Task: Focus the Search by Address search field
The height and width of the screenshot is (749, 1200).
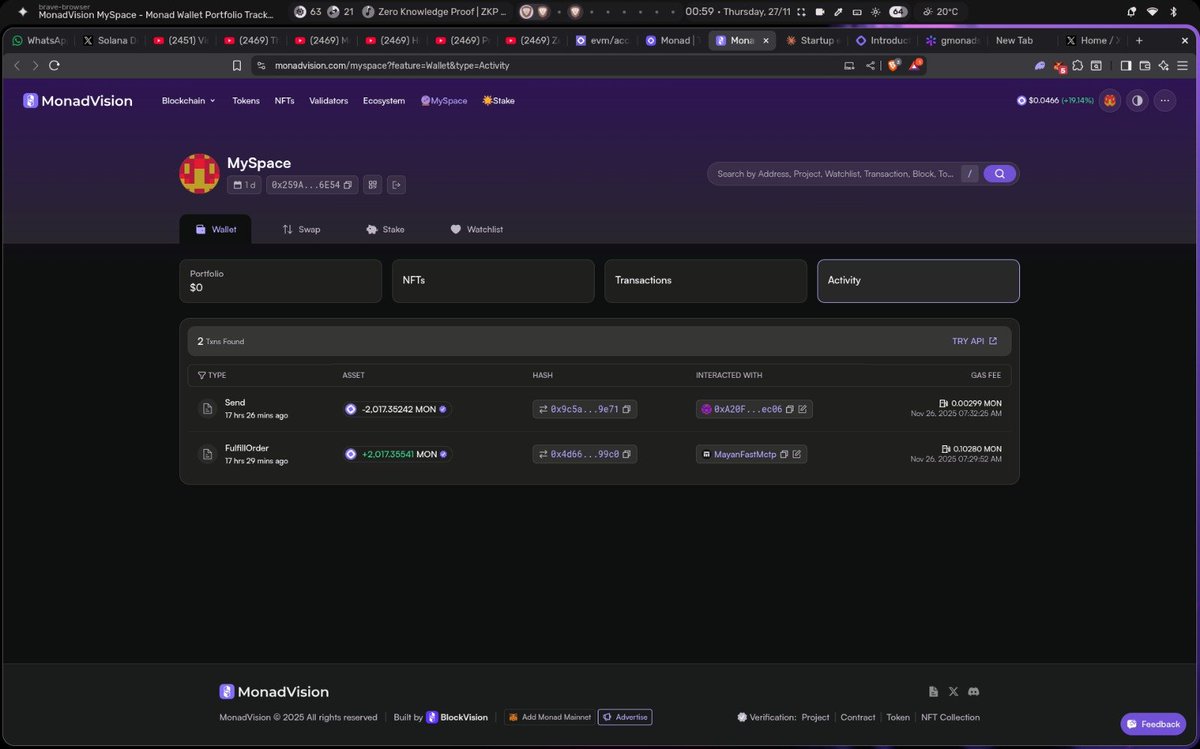Action: 835,174
